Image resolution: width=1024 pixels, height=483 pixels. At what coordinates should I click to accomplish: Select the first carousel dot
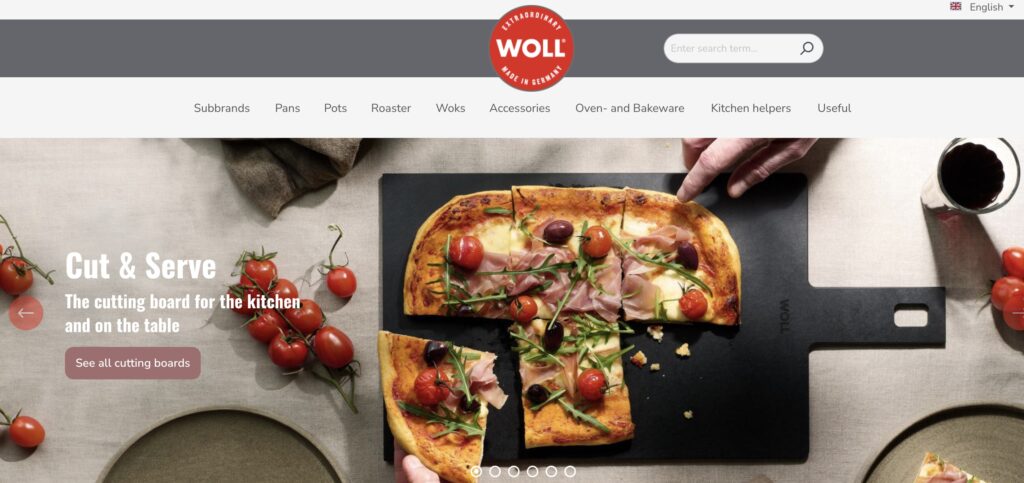(x=476, y=471)
